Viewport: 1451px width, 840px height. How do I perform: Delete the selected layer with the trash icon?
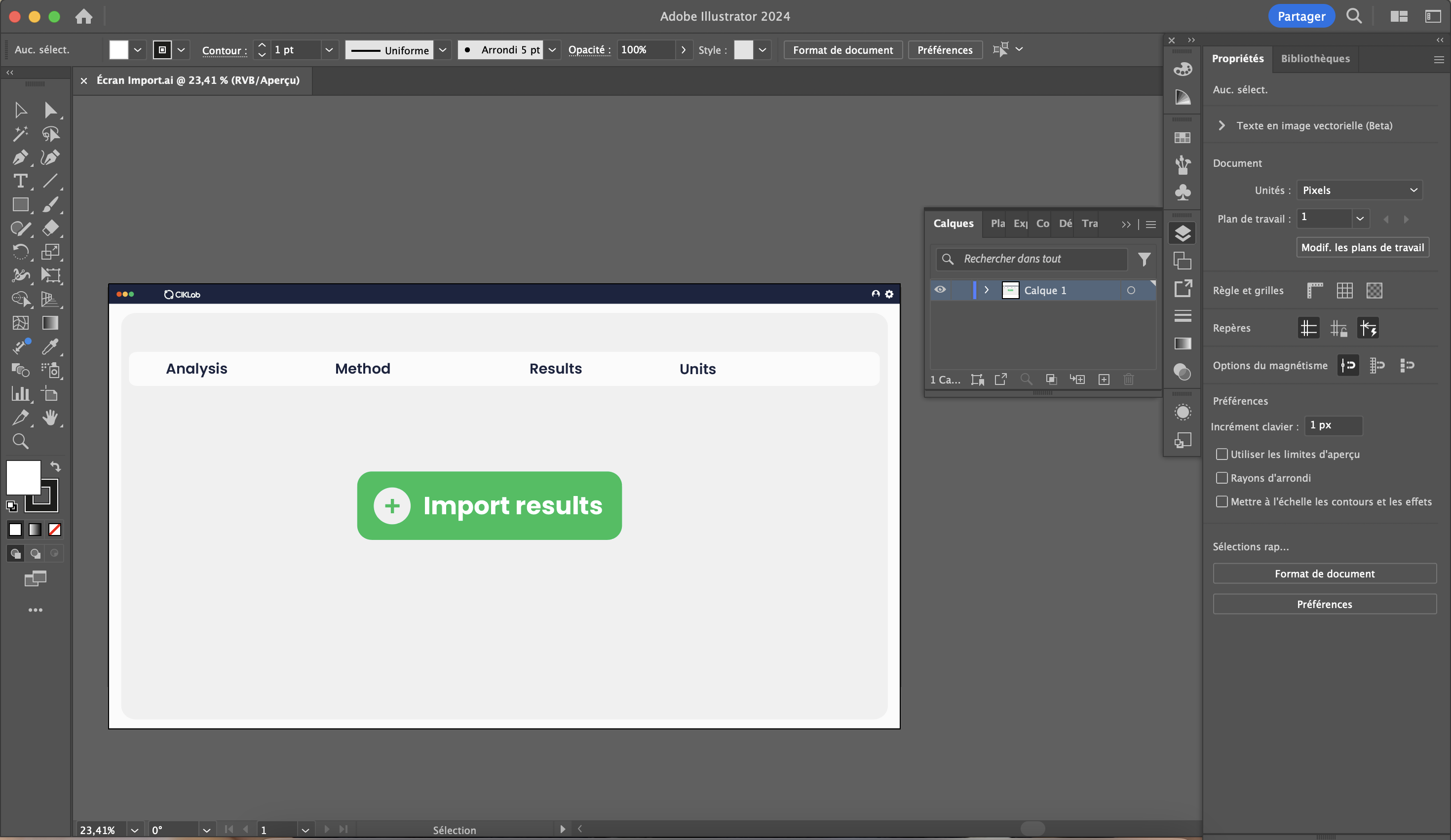click(1129, 380)
